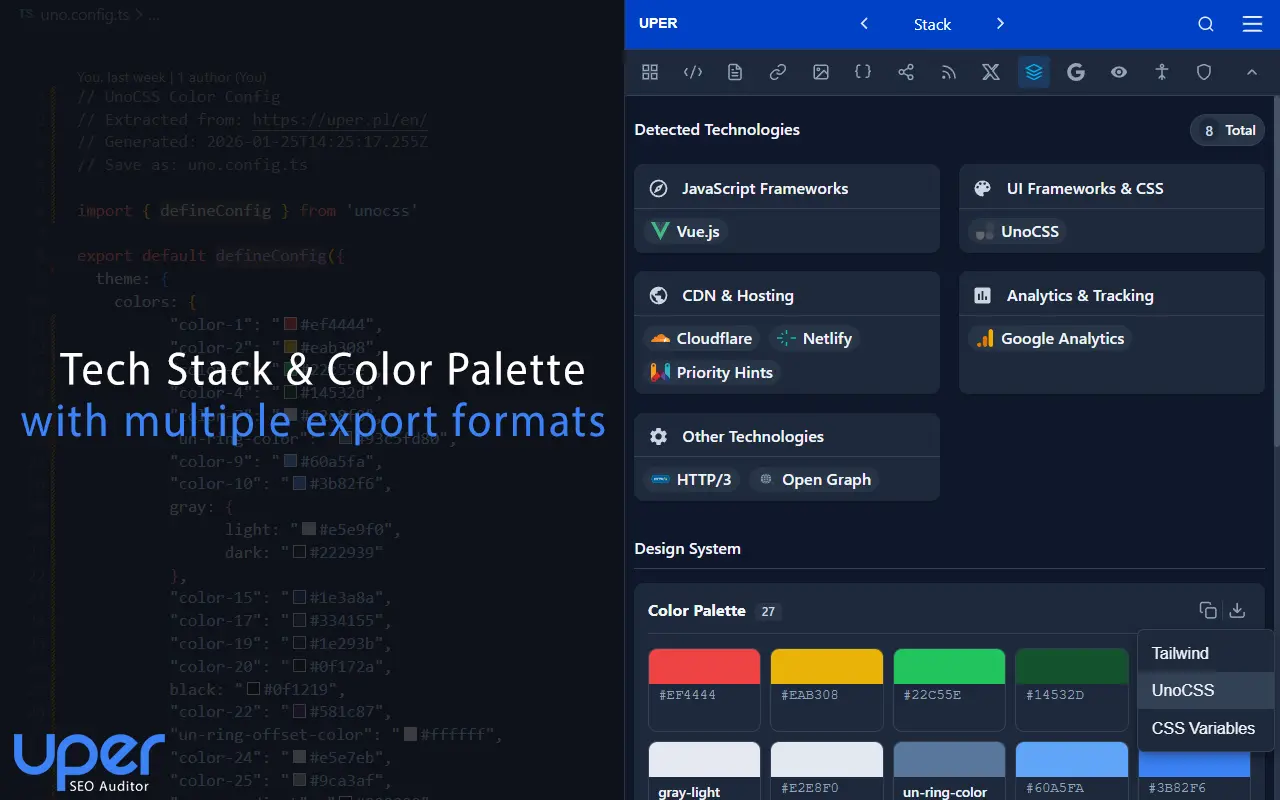The height and width of the screenshot is (800, 1280).
Task: Select the link analysis icon
Action: pos(778,72)
